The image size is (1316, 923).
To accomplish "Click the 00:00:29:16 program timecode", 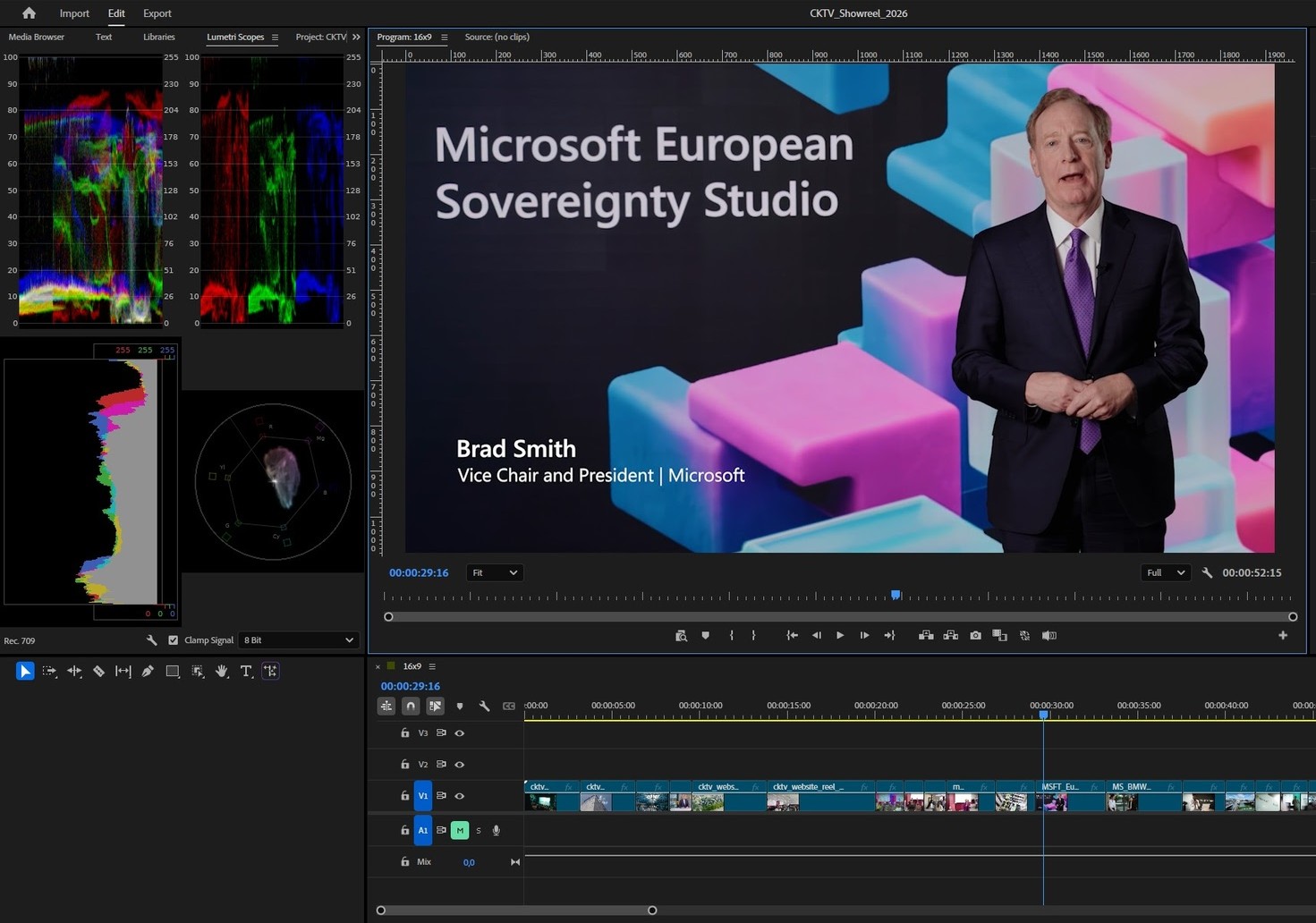I will click(419, 572).
